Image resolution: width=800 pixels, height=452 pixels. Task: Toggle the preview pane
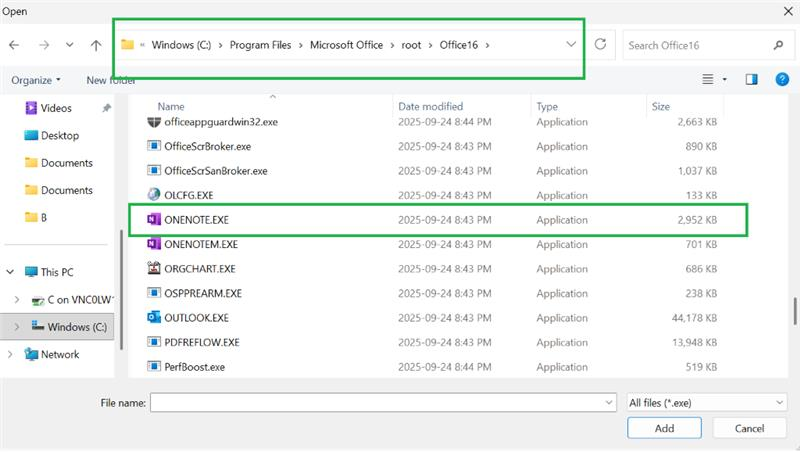pyautogui.click(x=752, y=79)
